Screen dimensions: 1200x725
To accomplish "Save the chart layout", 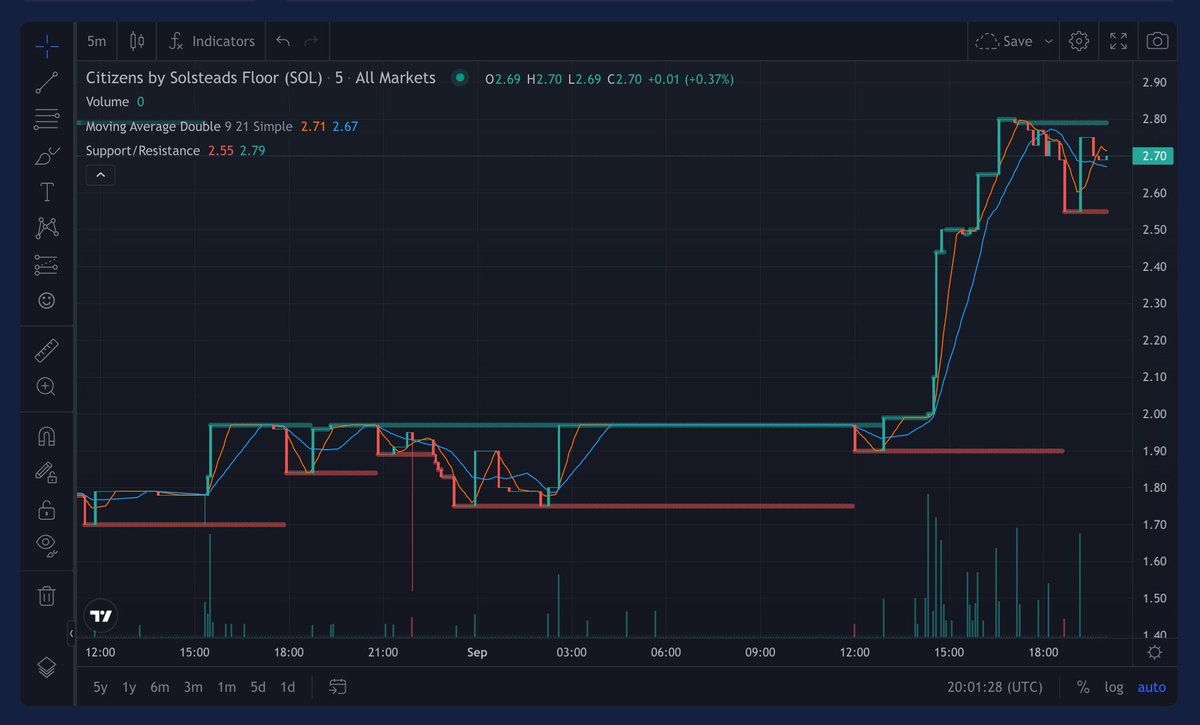I will (x=1004, y=41).
